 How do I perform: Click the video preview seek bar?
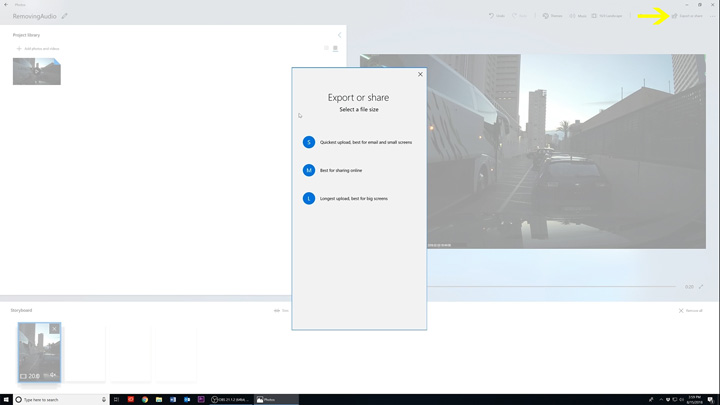pyautogui.click(x=550, y=287)
